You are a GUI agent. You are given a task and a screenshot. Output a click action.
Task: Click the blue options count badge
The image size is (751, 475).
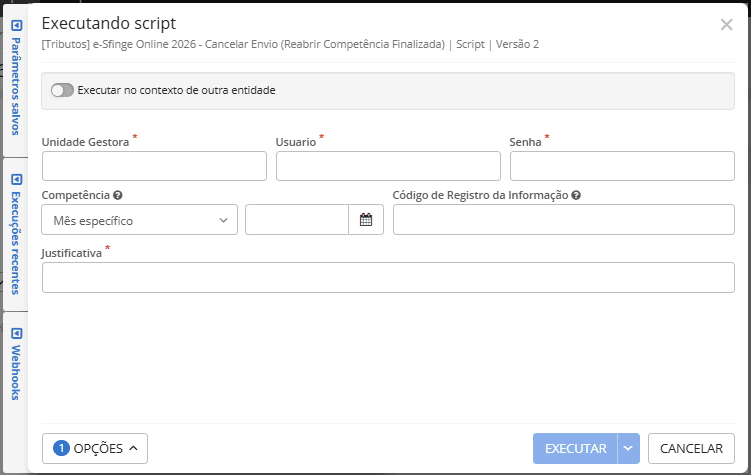[x=61, y=448]
